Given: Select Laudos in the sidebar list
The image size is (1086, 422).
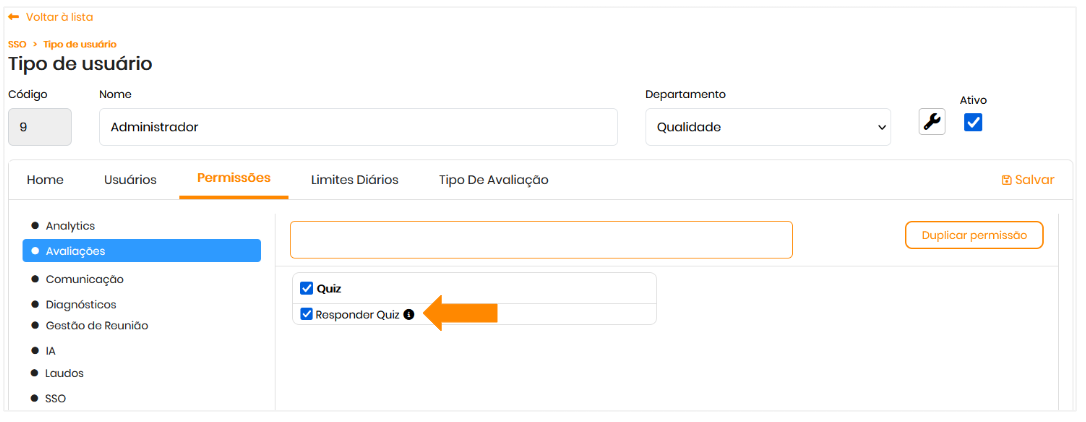Looking at the screenshot, I should click(64, 373).
